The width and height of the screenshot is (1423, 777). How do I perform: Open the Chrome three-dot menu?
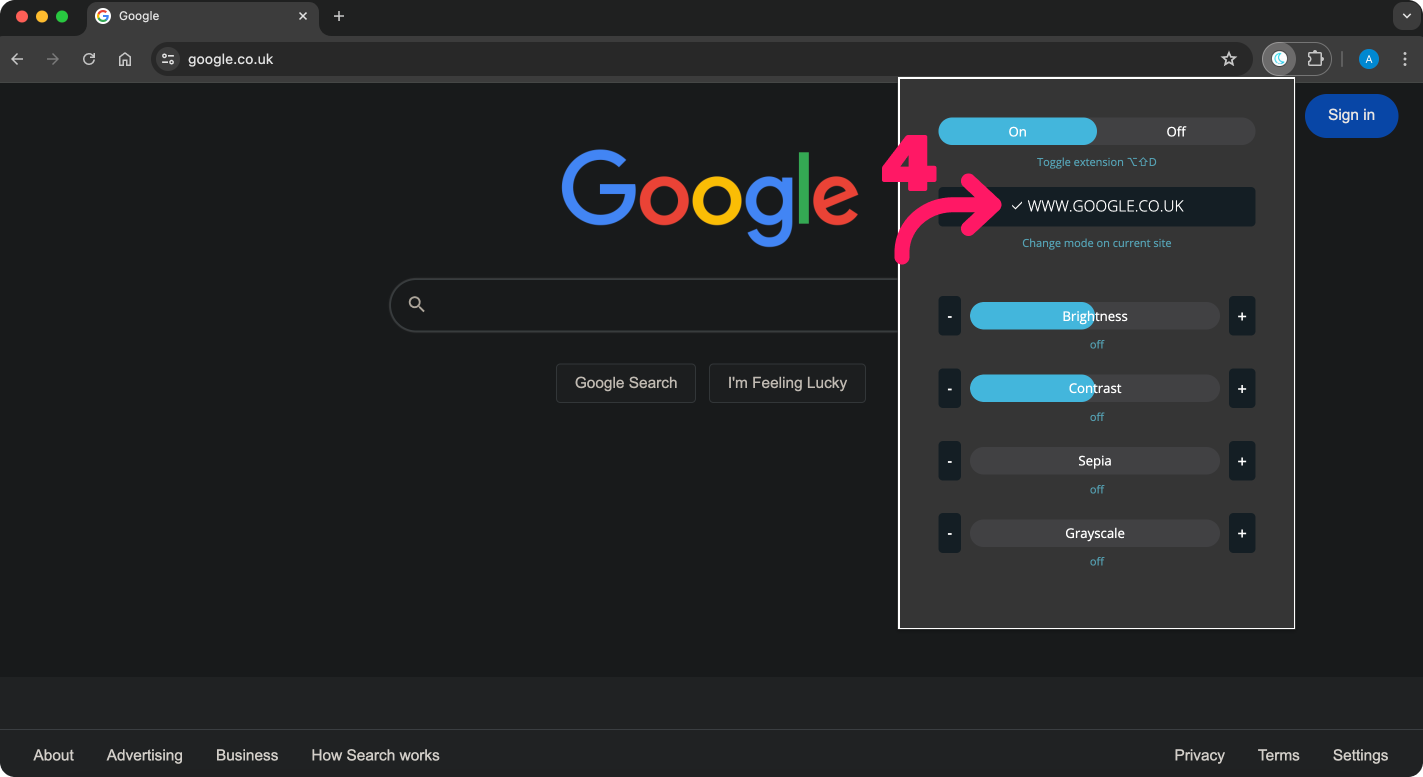1405,59
